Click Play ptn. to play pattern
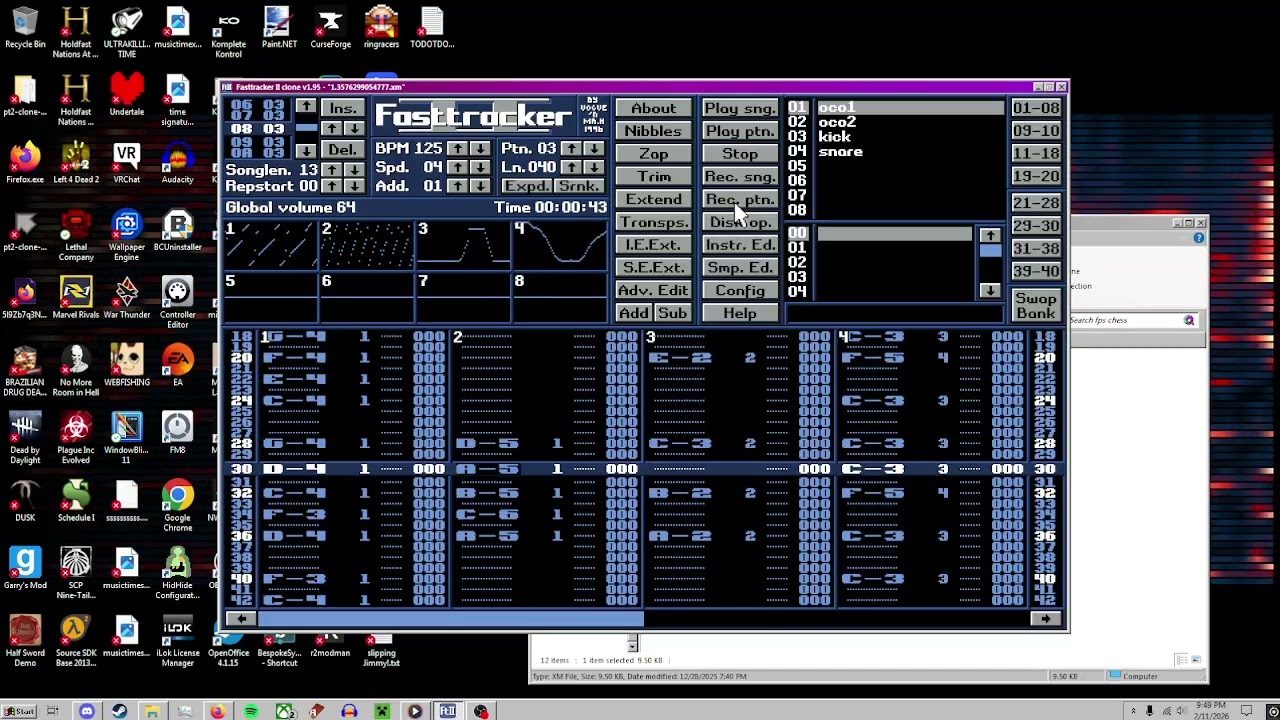This screenshot has height=720, width=1280. (x=740, y=131)
